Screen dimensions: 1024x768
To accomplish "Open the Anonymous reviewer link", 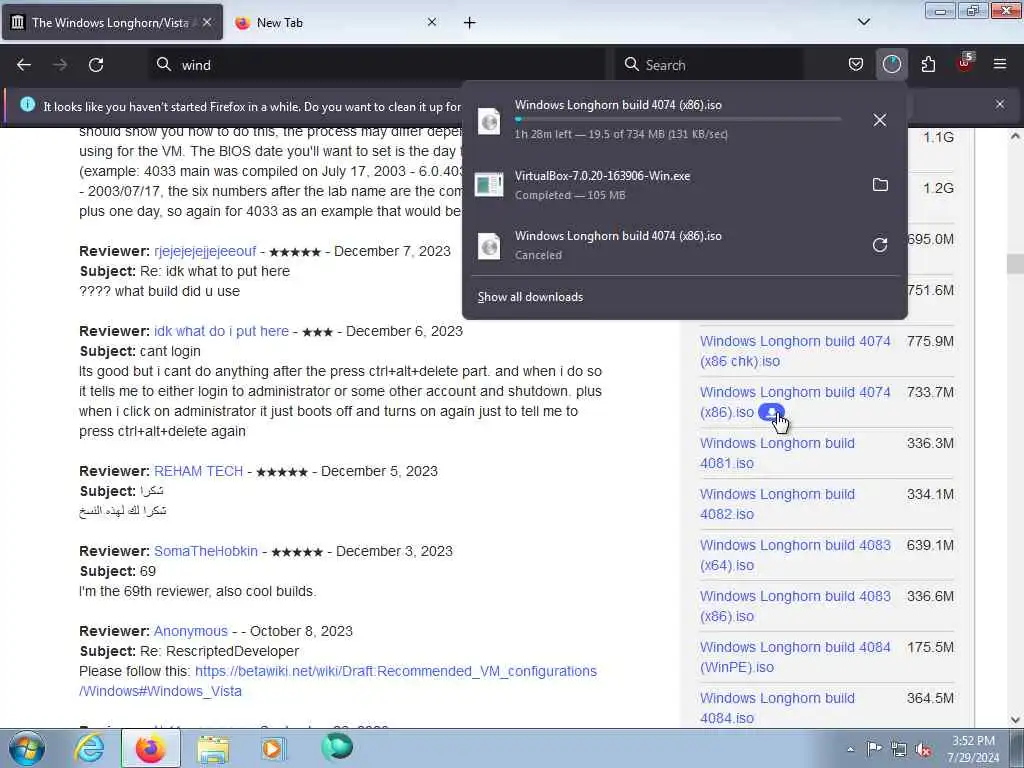I will point(191,632).
